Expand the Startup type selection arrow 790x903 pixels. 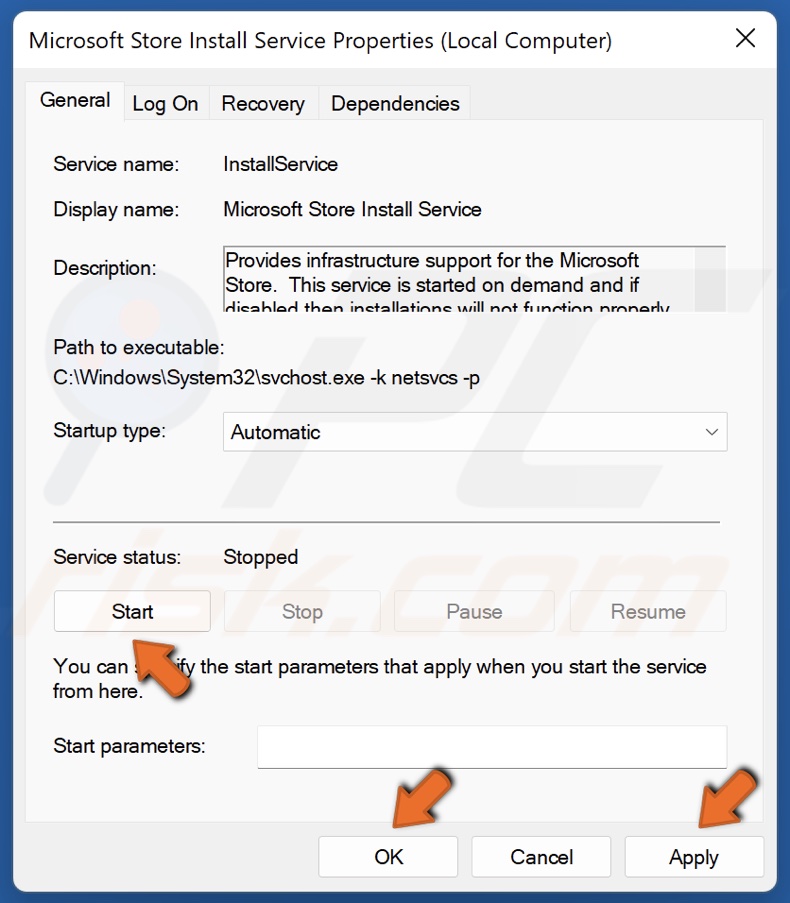coord(711,432)
